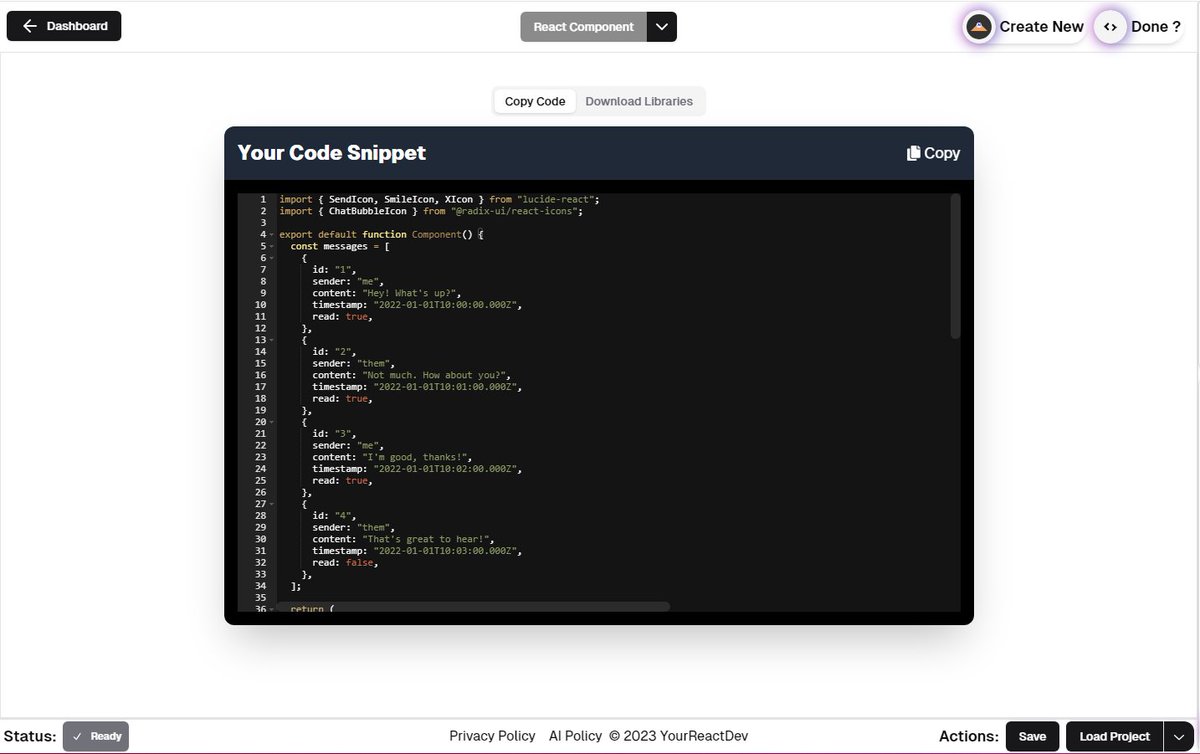
Task: Click the Load Project button
Action: click(x=1114, y=736)
